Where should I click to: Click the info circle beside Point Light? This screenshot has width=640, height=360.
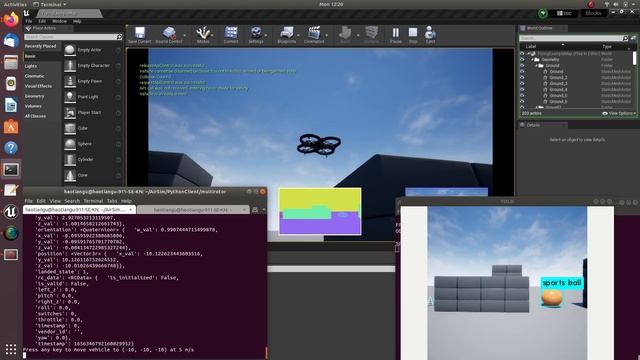(118, 97)
